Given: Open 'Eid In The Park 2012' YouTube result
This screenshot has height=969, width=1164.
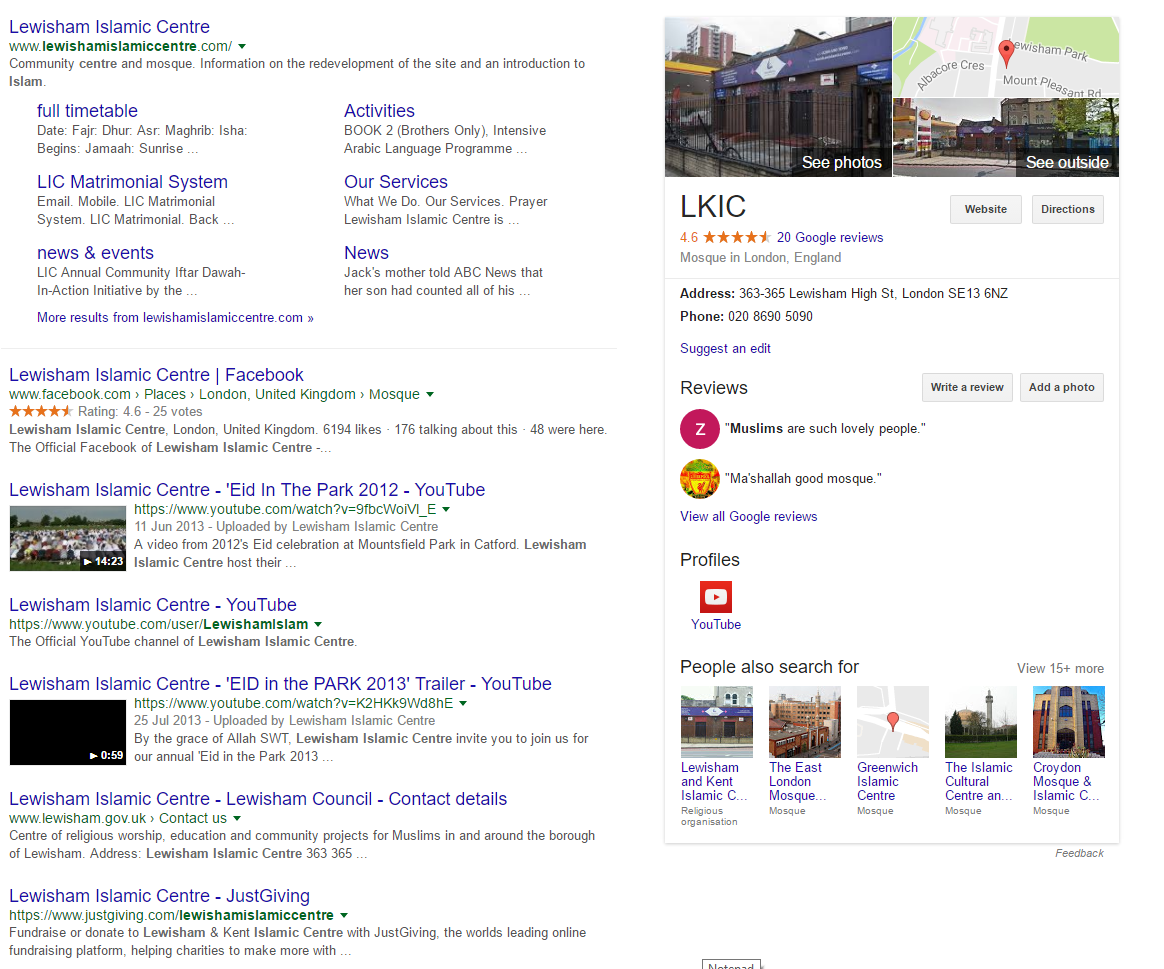Looking at the screenshot, I should click(x=246, y=490).
